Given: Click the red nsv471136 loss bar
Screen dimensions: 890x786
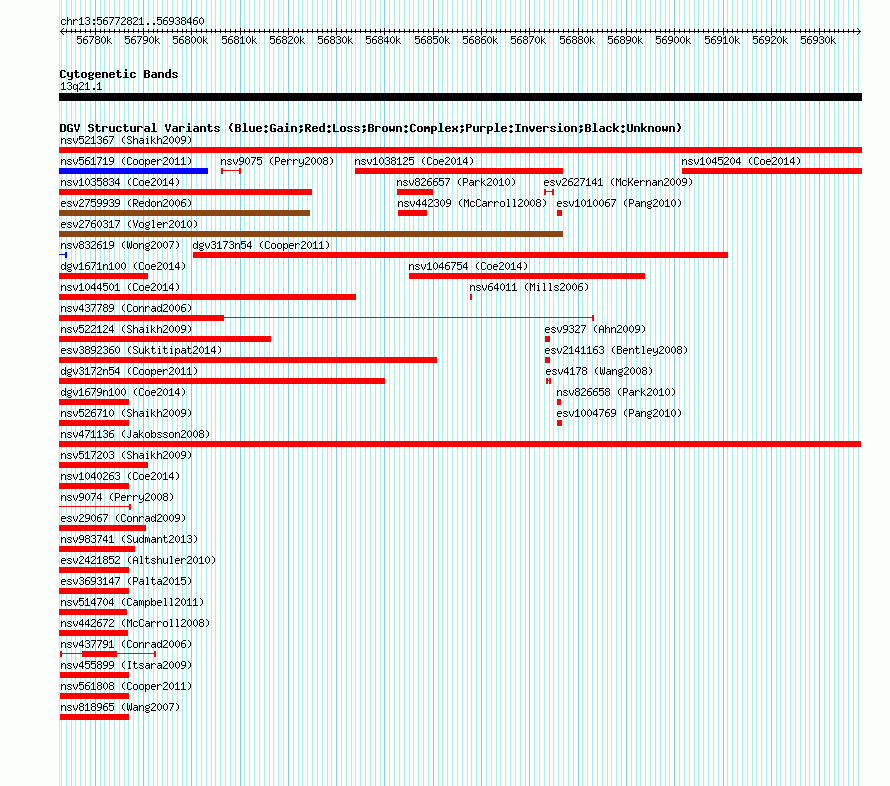Looking at the screenshot, I should pos(460,444).
